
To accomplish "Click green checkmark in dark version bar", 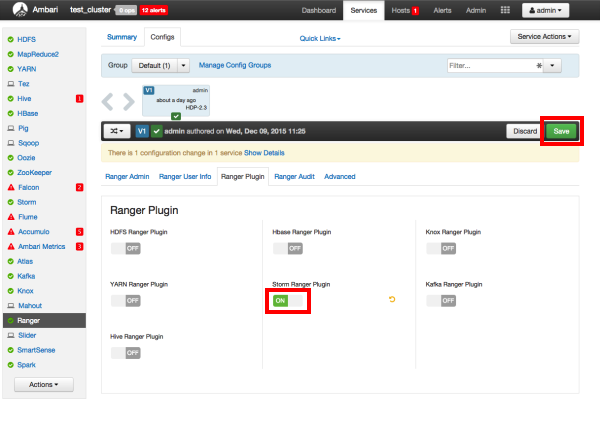I will (157, 131).
